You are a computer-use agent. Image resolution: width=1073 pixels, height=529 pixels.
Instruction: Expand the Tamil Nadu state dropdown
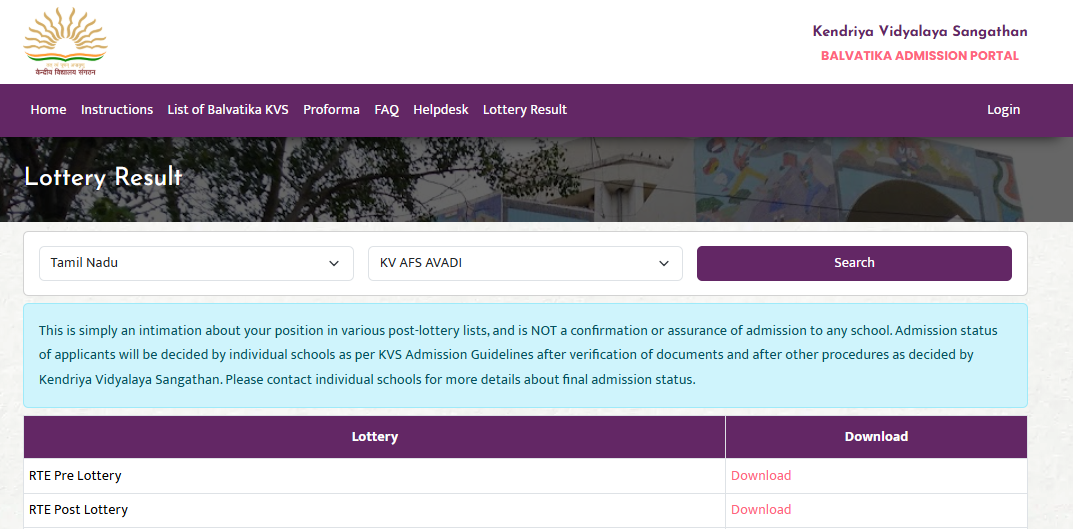click(x=196, y=263)
